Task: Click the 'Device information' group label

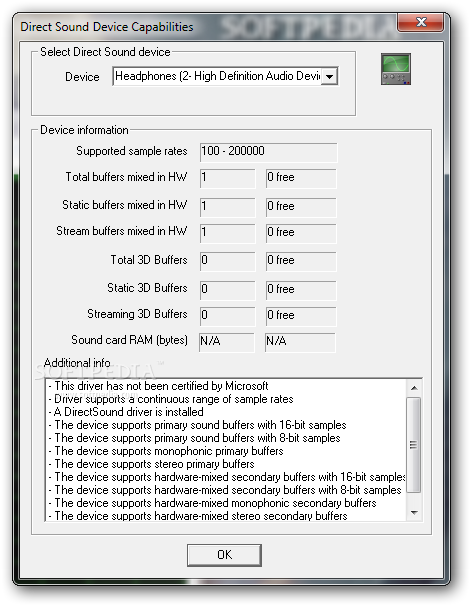Action: pos(84,130)
